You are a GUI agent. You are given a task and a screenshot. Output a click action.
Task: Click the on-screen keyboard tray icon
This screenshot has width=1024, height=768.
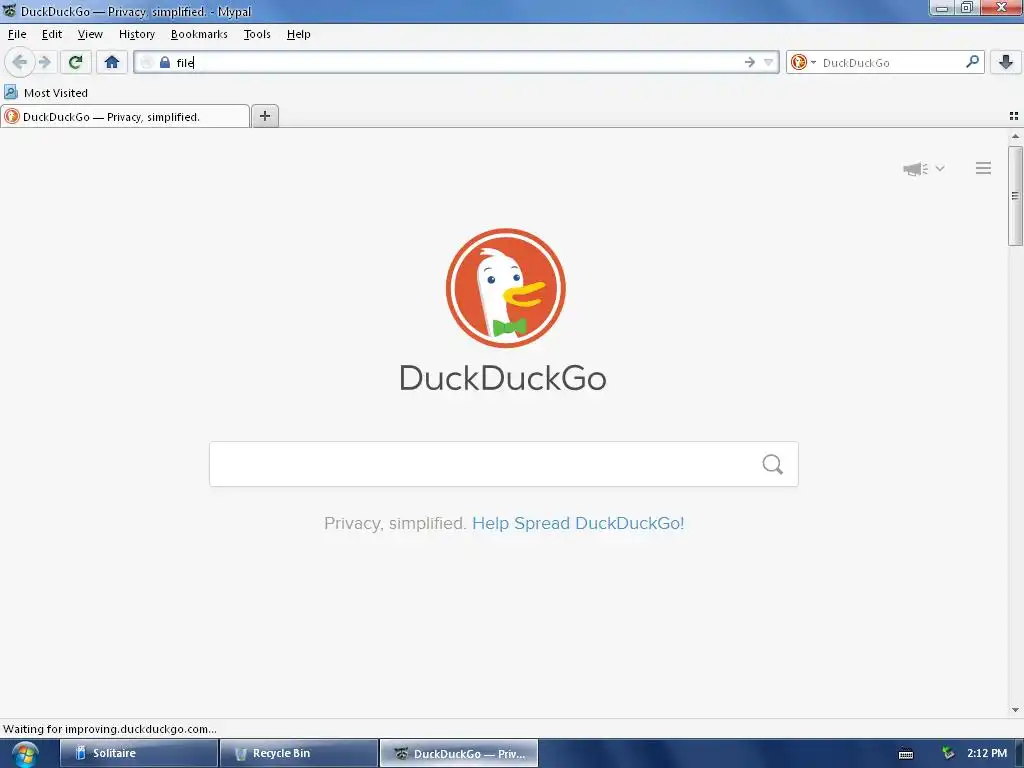pos(906,754)
